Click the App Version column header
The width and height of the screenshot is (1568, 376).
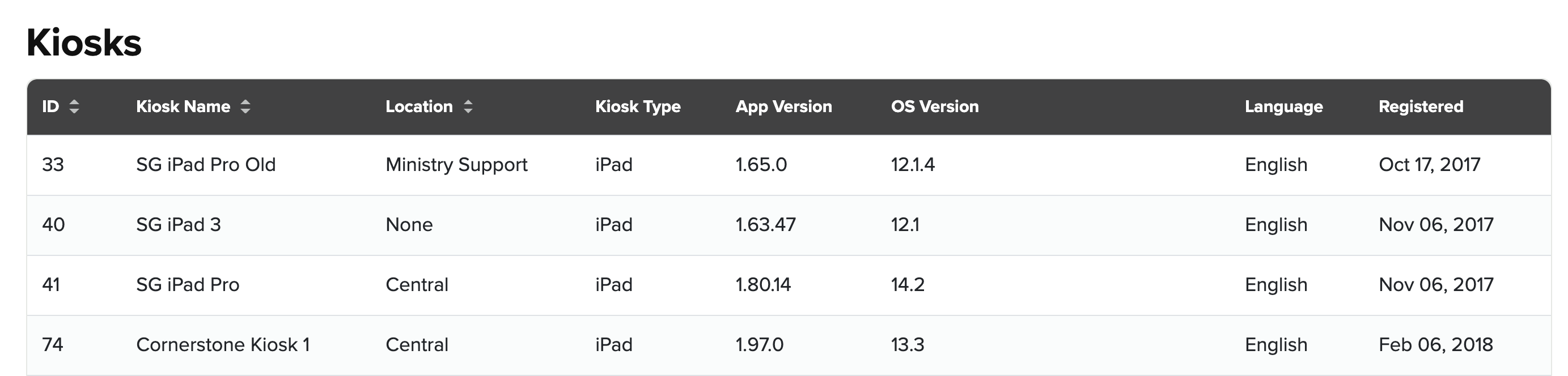tap(783, 106)
